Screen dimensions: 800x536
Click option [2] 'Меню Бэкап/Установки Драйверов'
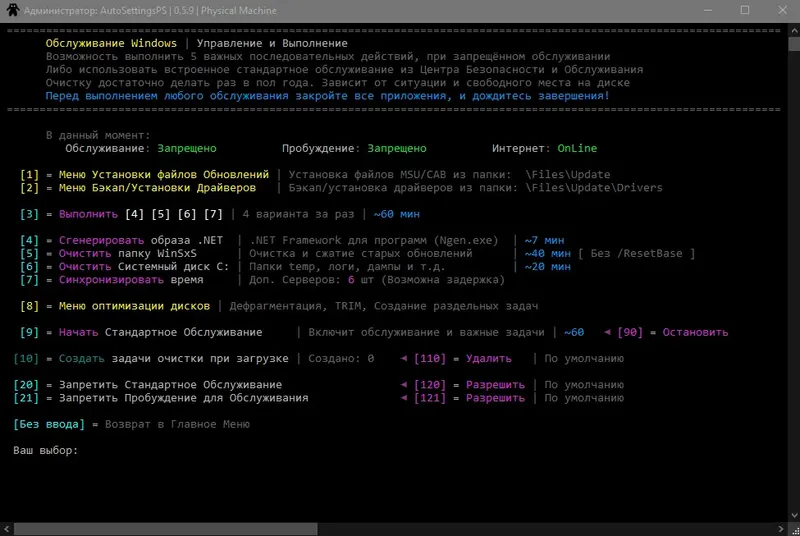coord(138,188)
